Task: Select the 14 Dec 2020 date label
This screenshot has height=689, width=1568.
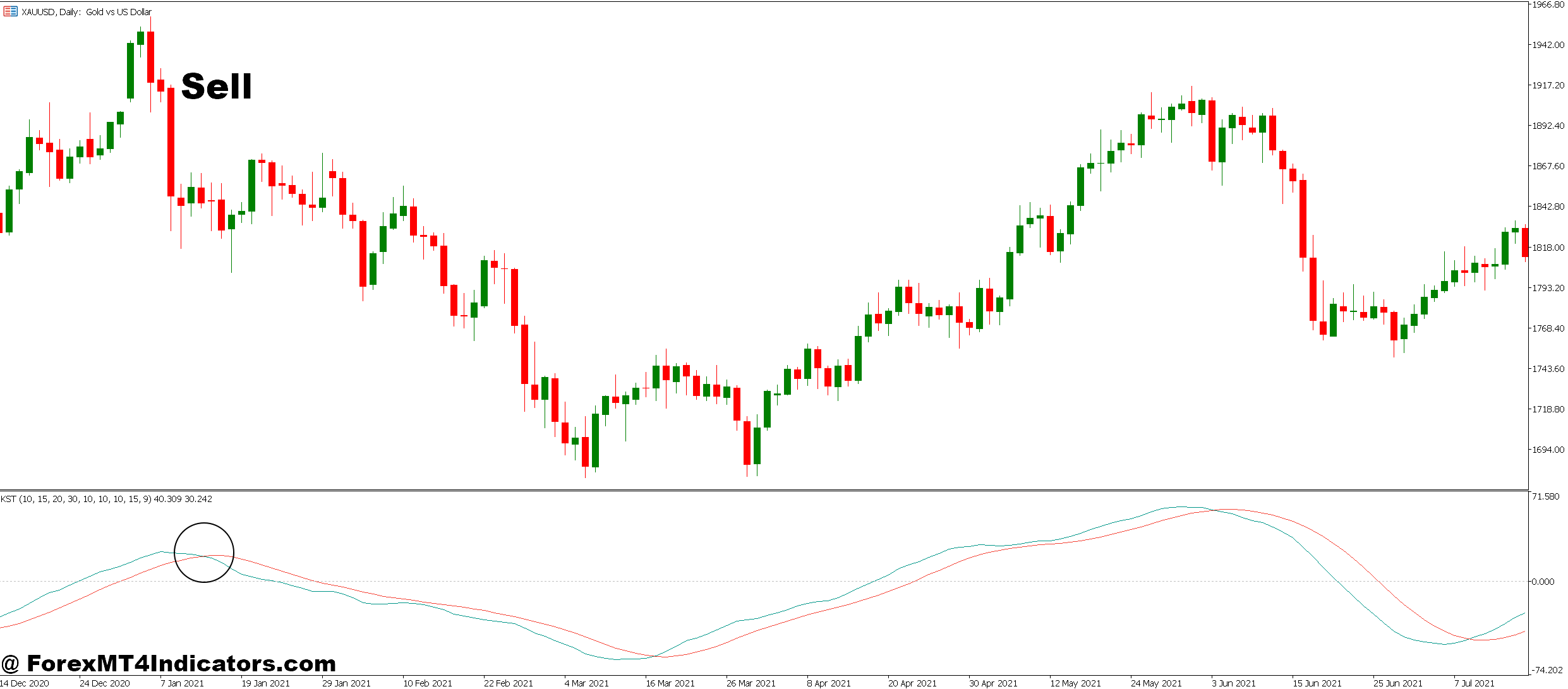Action: click(25, 683)
